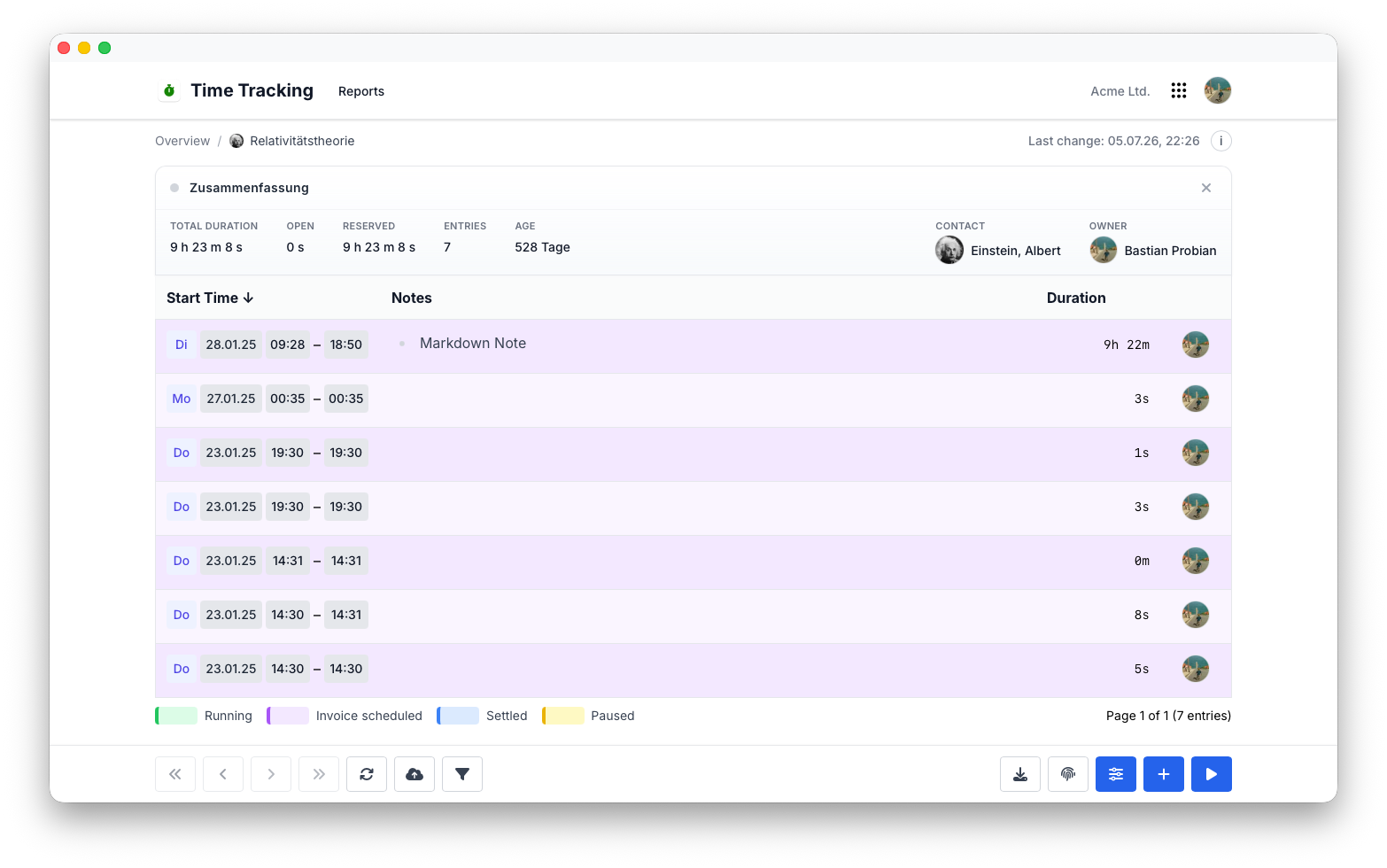Sort by the Start Time column header

click(210, 298)
